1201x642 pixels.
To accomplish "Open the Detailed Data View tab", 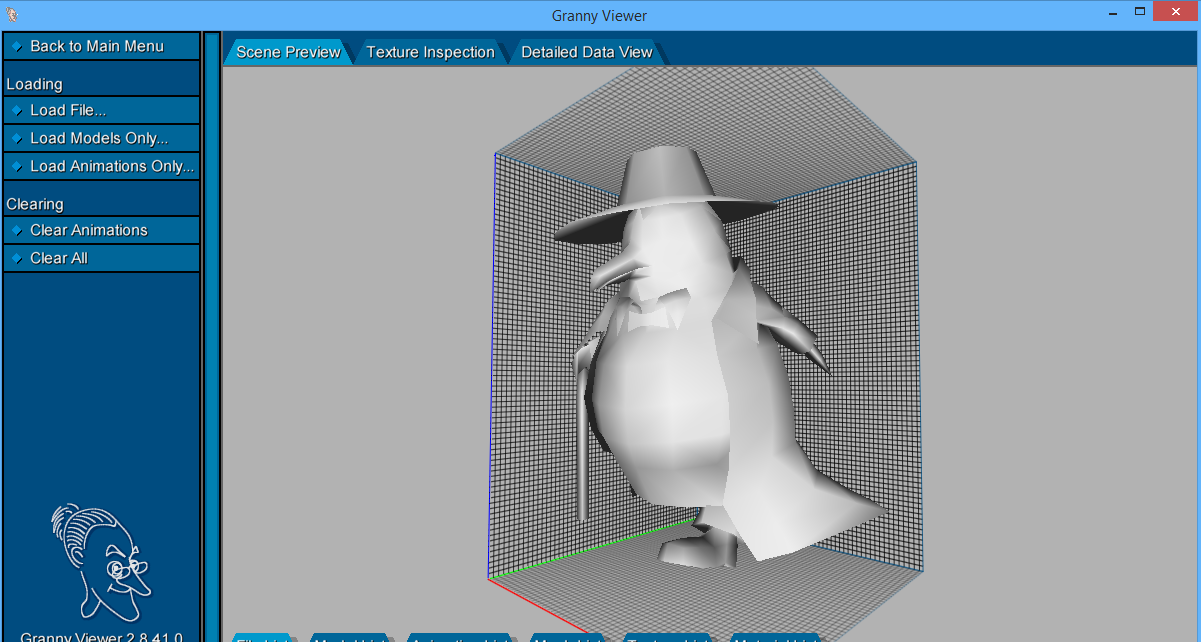I will point(586,52).
